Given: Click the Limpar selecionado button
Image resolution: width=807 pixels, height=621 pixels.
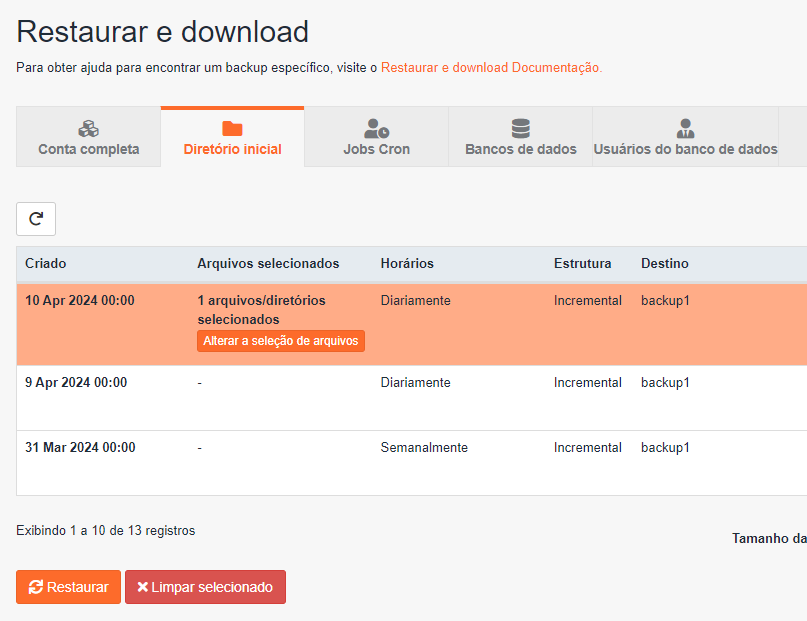Looking at the screenshot, I should coord(205,587).
